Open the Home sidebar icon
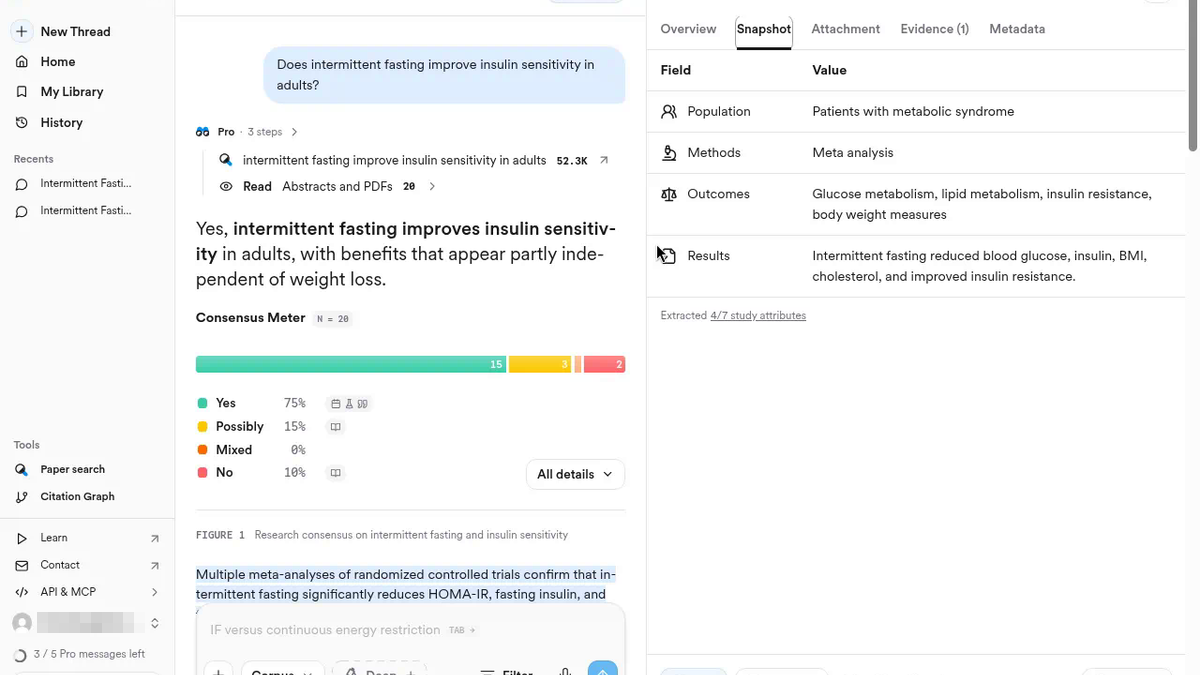This screenshot has height=675, width=1200. coord(22,62)
